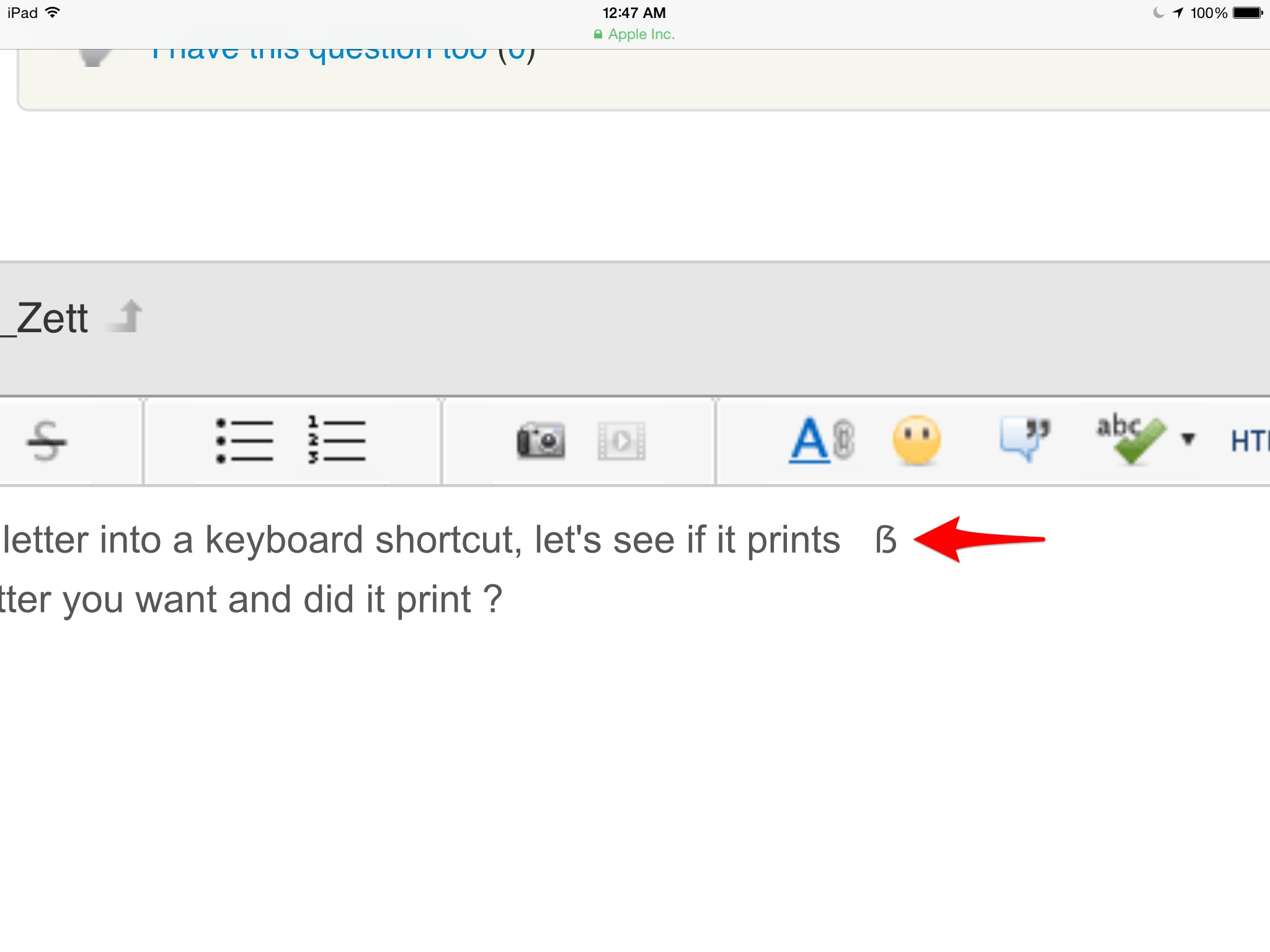This screenshot has height=952, width=1270.
Task: Tap the 12:47 AM status bar clock
Action: pyautogui.click(x=634, y=13)
